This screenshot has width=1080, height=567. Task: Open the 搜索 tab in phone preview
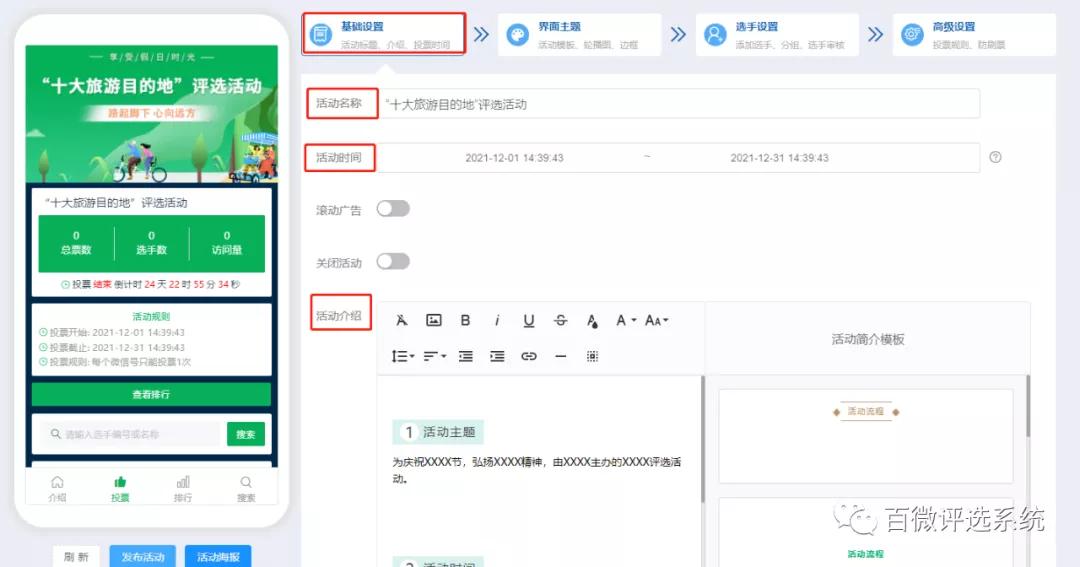point(246,488)
